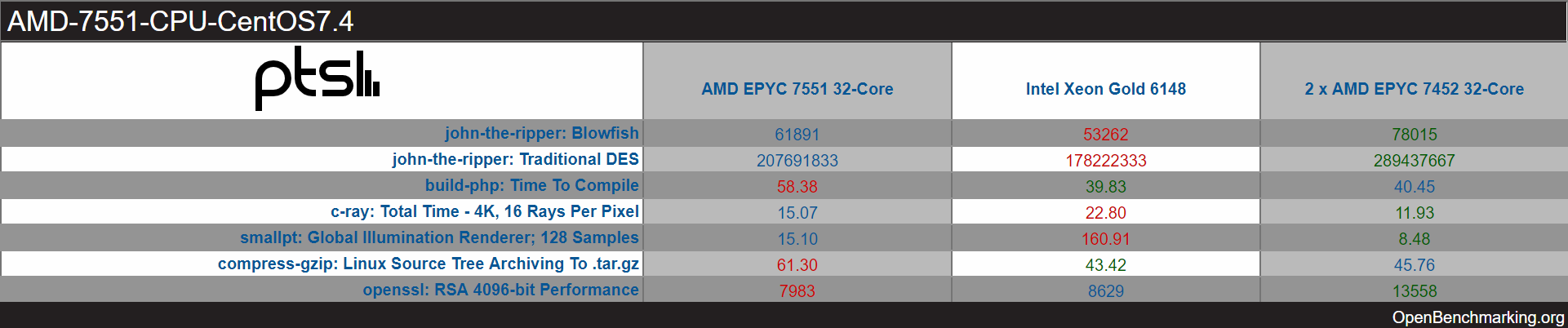Select the build-php result 40.45
Image resolution: width=1568 pixels, height=328 pixels.
tap(1414, 187)
